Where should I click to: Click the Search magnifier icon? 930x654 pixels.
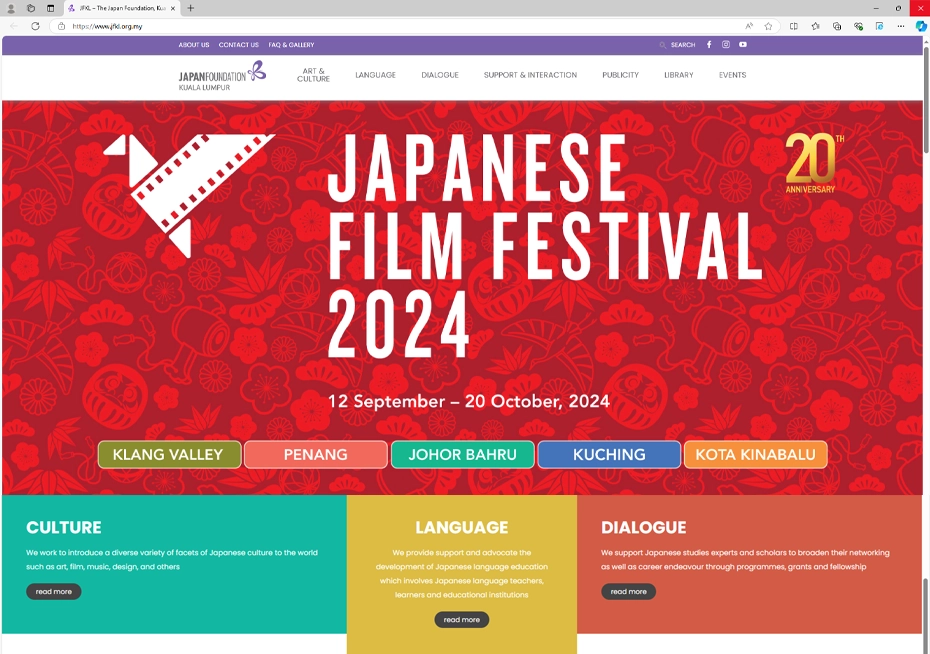tap(663, 45)
